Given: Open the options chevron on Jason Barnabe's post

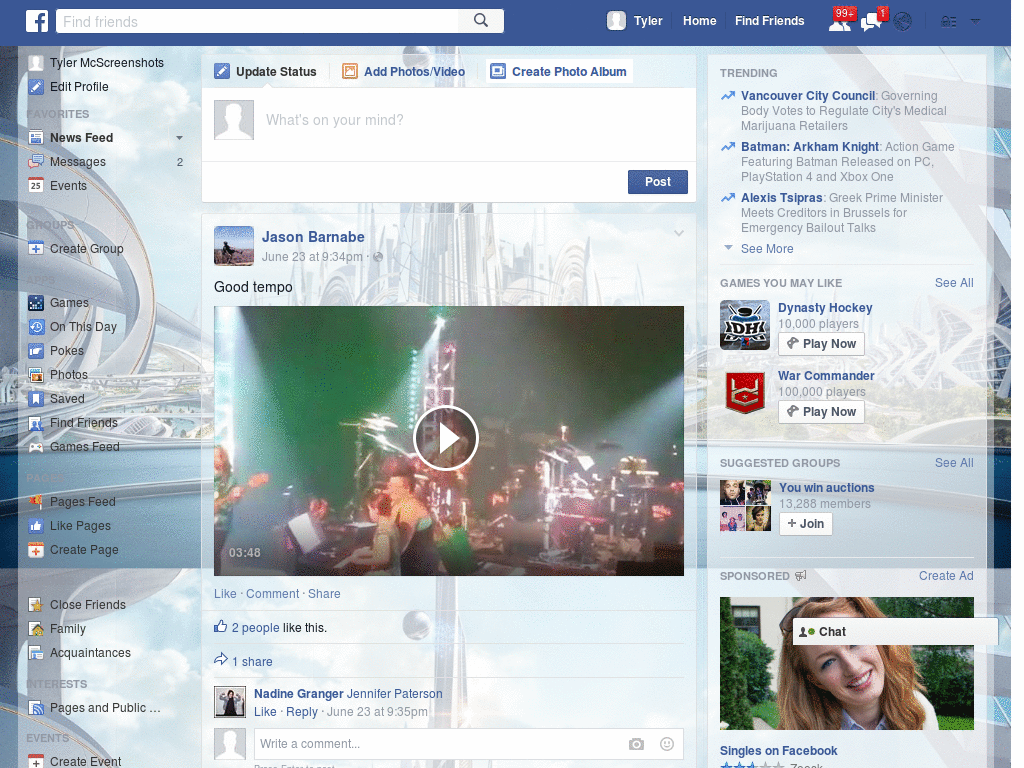Looking at the screenshot, I should [679, 233].
